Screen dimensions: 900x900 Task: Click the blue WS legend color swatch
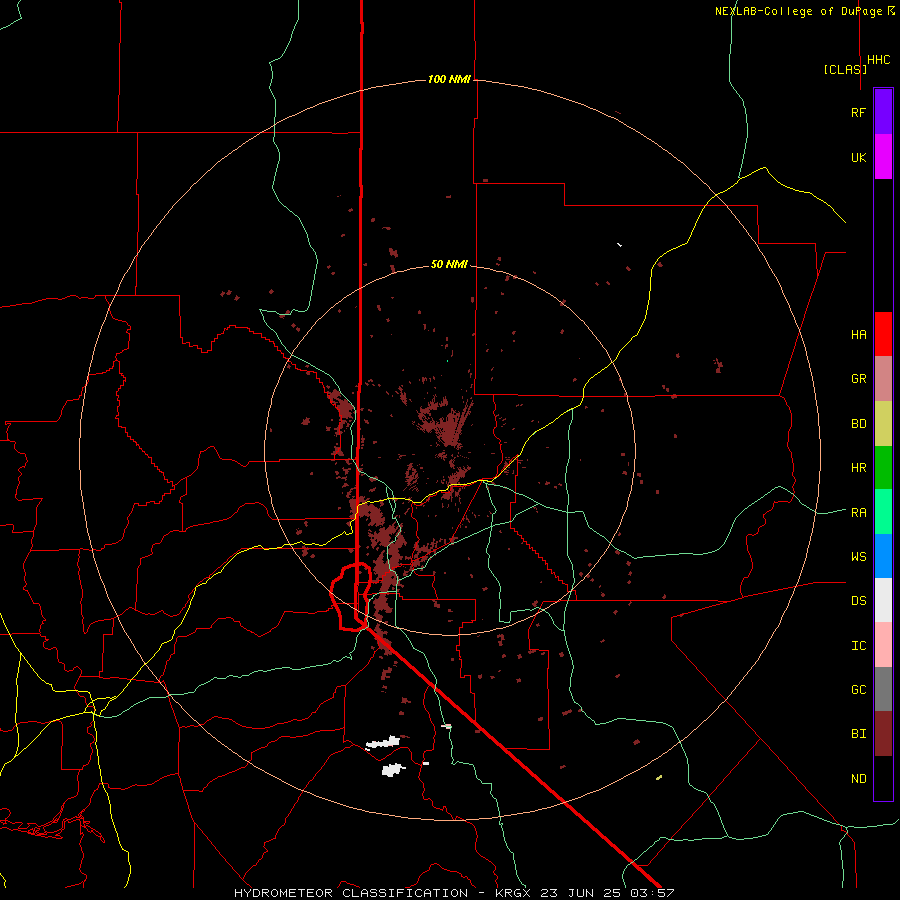pos(883,556)
